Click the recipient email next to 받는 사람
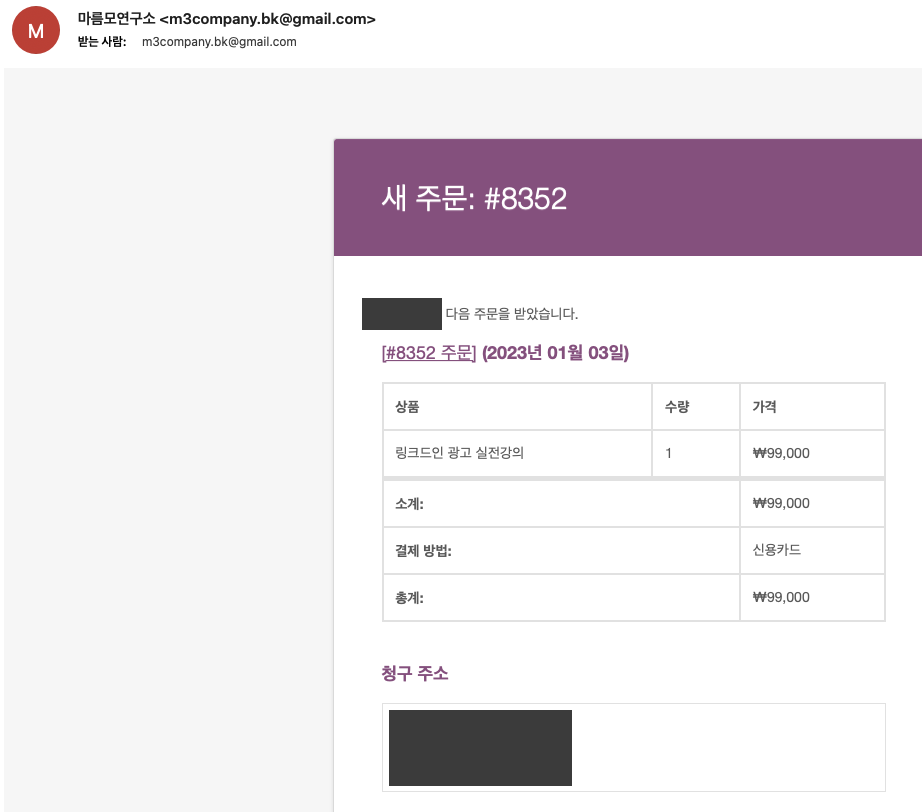This screenshot has width=922, height=812. pyautogui.click(x=218, y=42)
